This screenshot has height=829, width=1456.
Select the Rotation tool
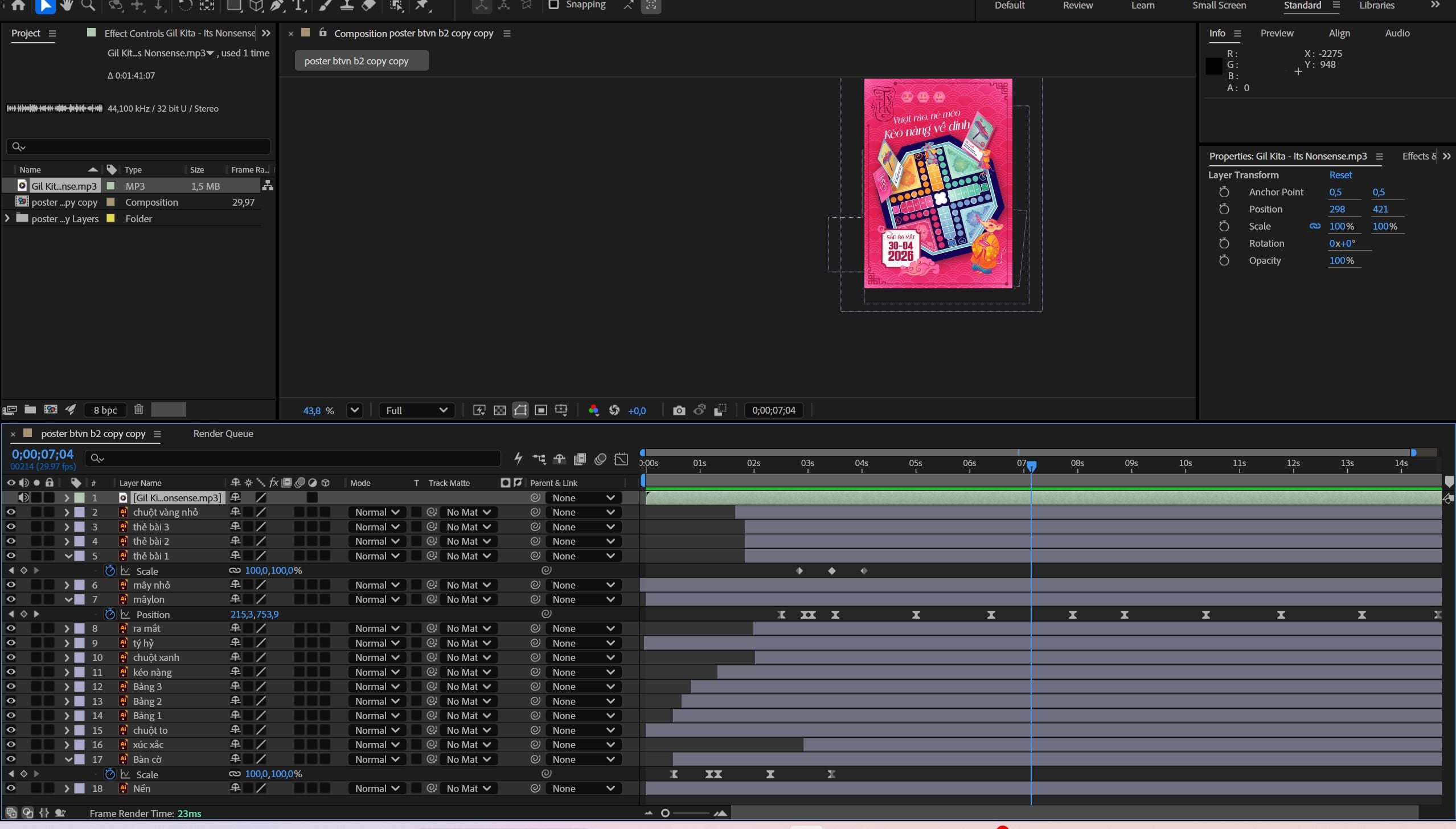pyautogui.click(x=185, y=6)
